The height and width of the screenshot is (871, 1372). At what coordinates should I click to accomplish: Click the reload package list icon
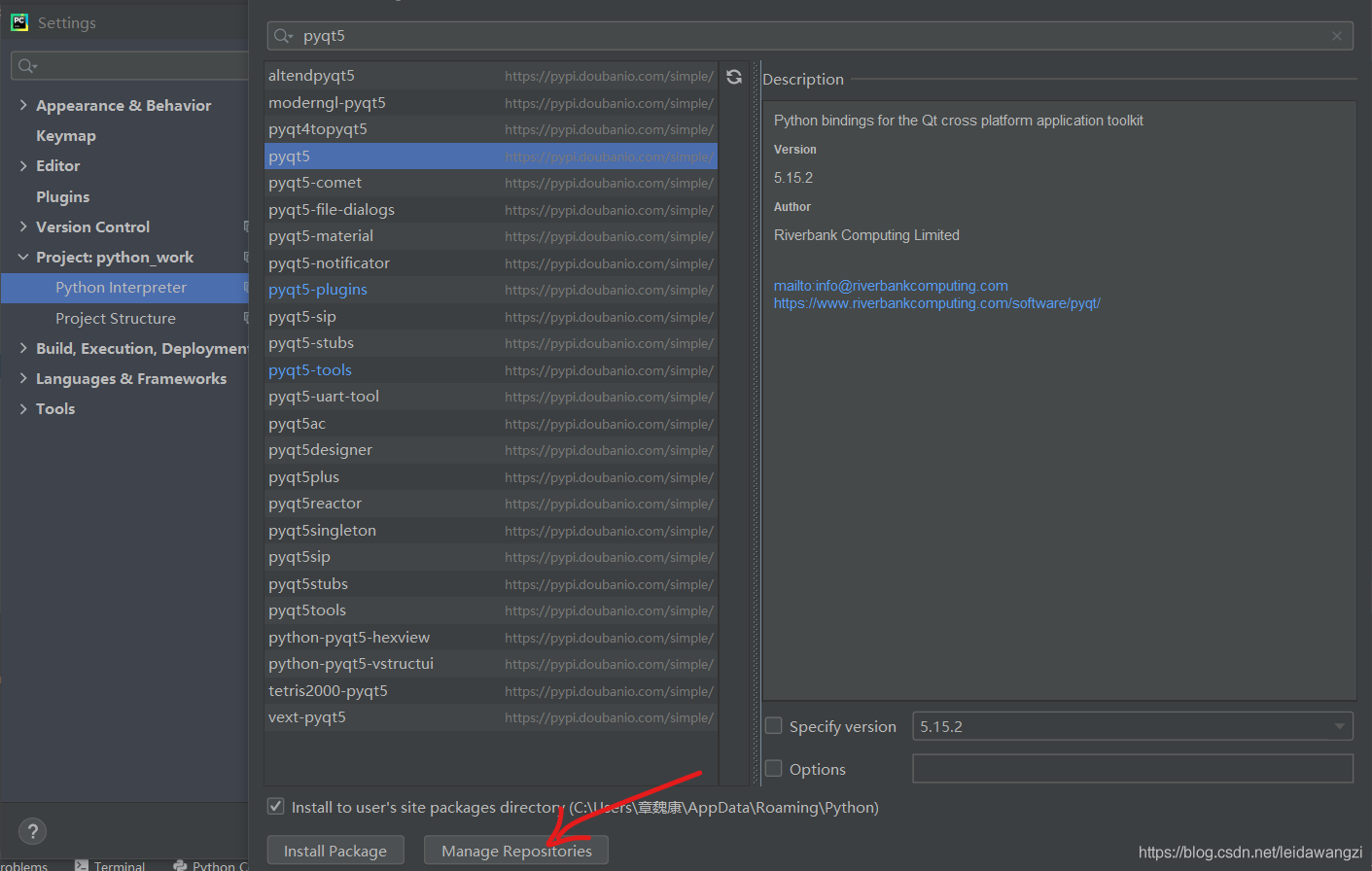click(734, 77)
